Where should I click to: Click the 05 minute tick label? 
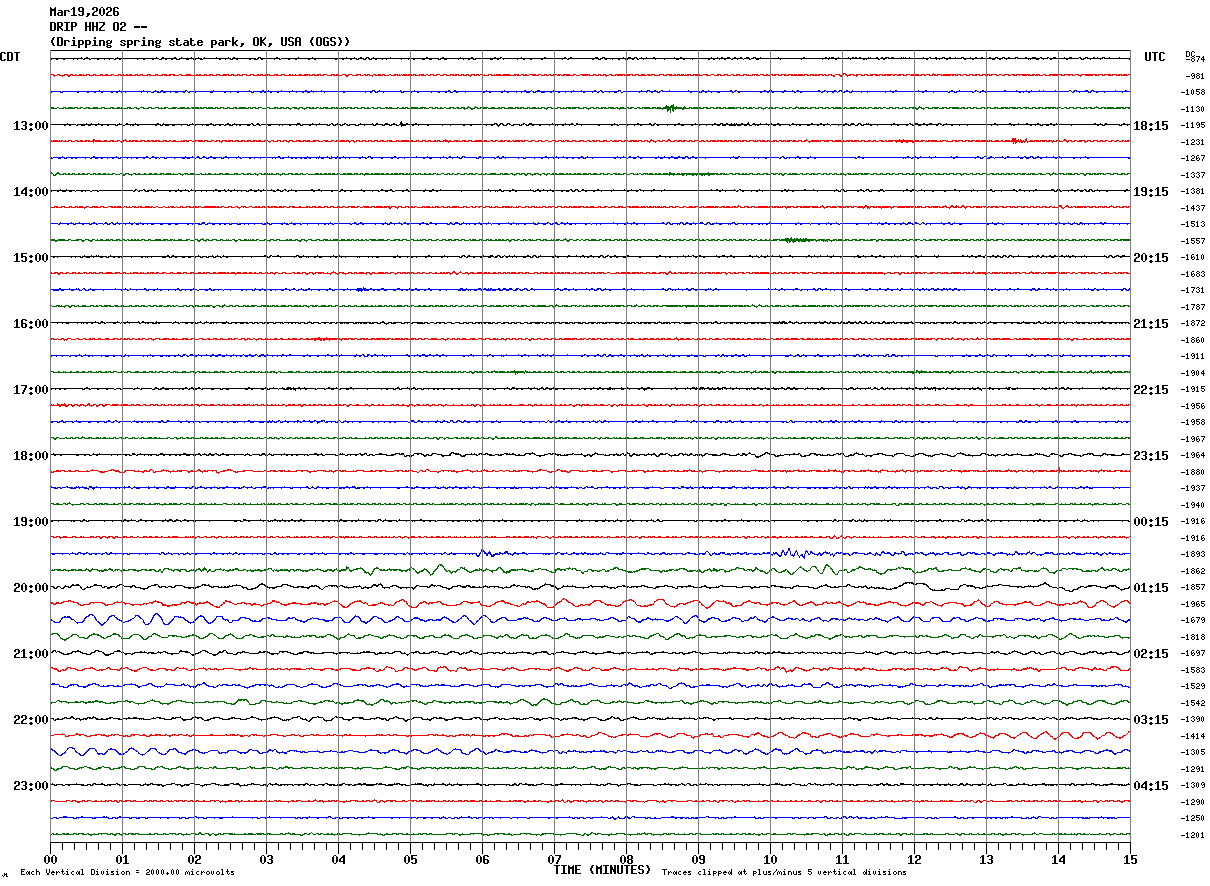[x=410, y=859]
